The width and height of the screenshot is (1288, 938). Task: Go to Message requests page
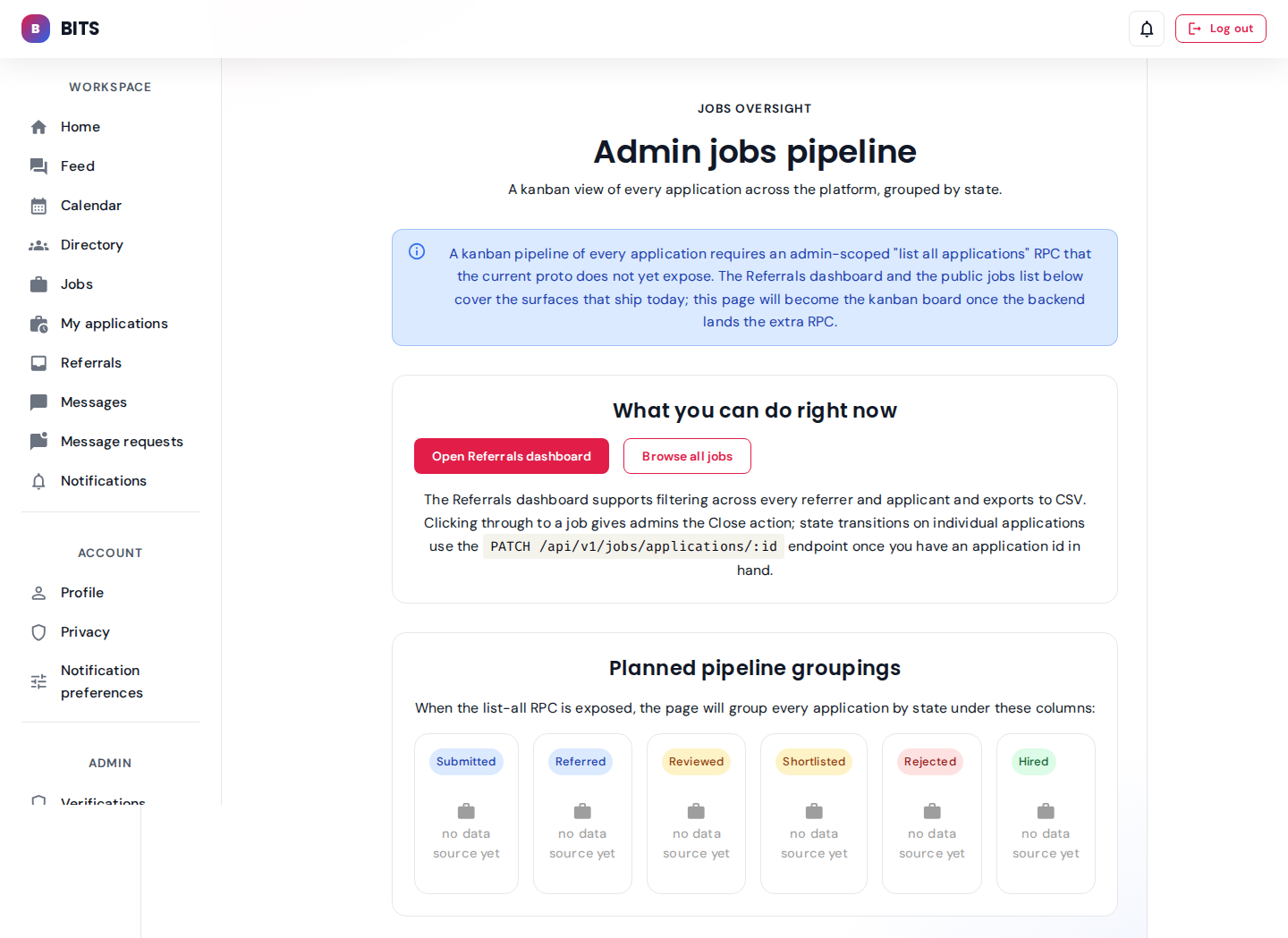(x=122, y=442)
